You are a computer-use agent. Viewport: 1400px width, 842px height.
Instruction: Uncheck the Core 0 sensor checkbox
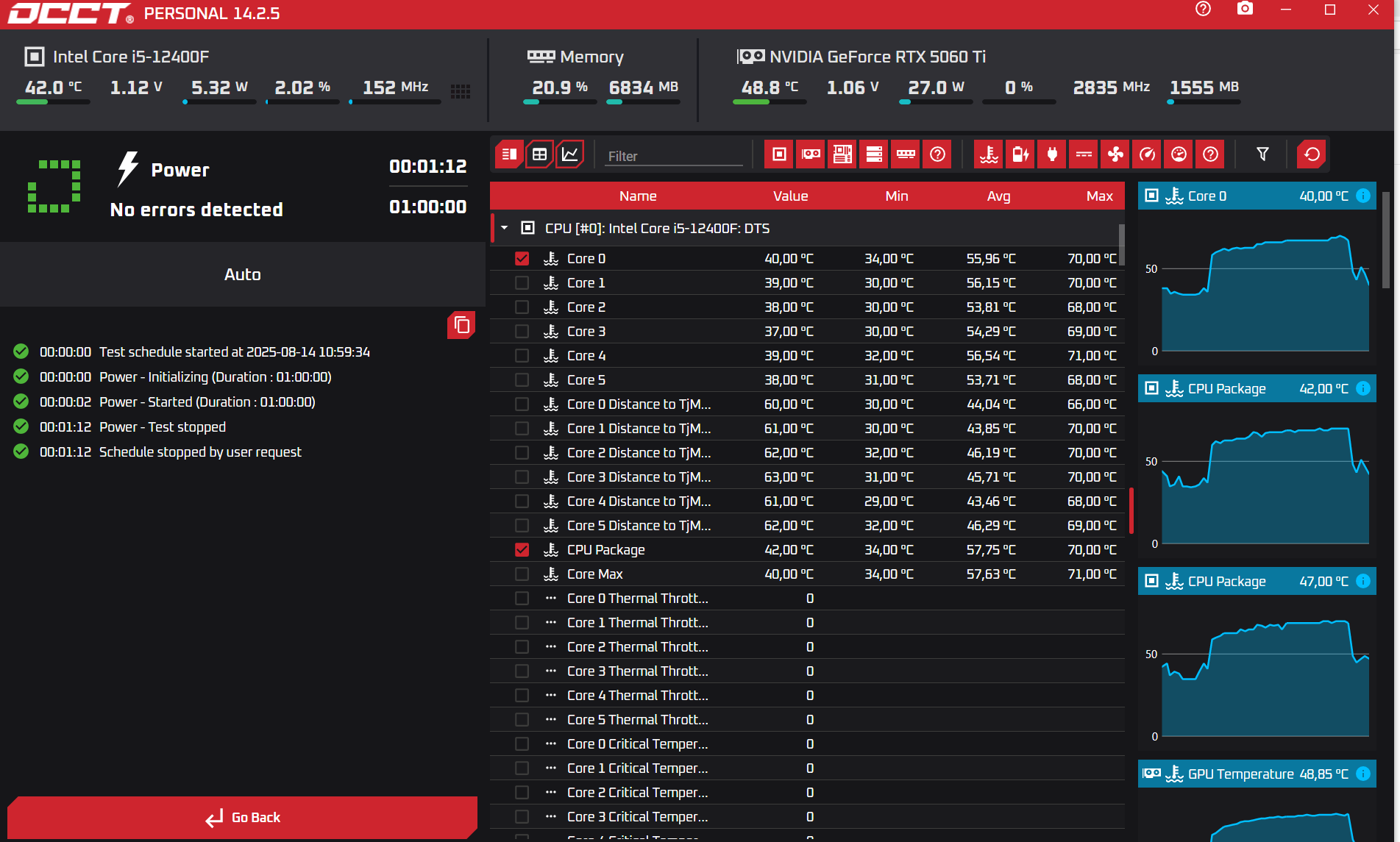point(522,259)
